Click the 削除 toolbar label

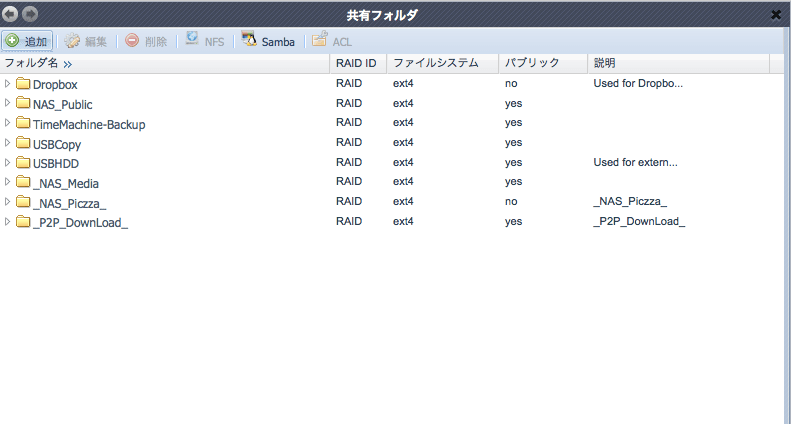click(156, 42)
